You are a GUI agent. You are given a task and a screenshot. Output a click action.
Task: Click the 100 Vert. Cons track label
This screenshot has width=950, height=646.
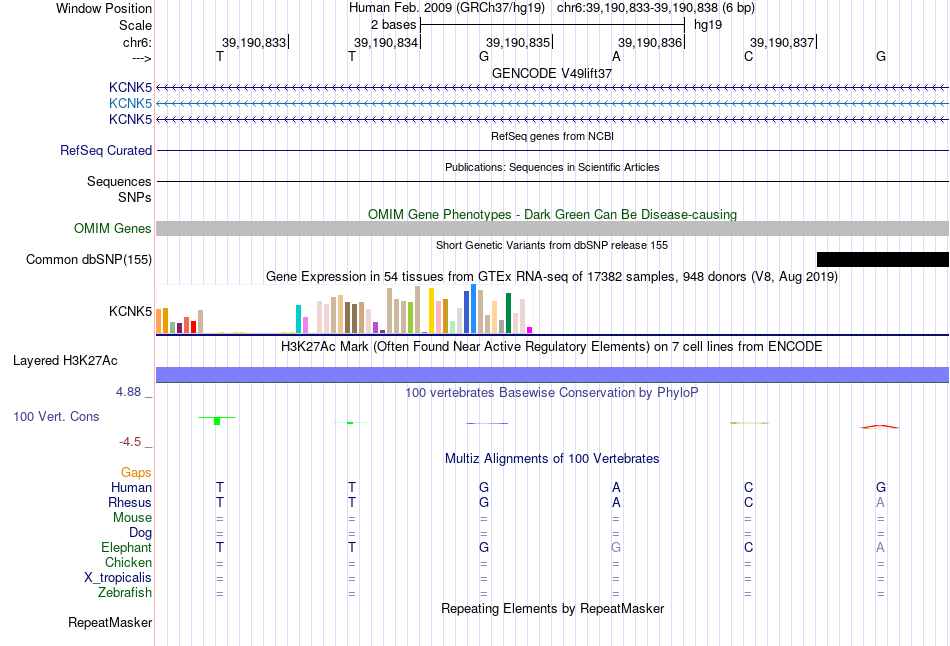[x=56, y=416]
